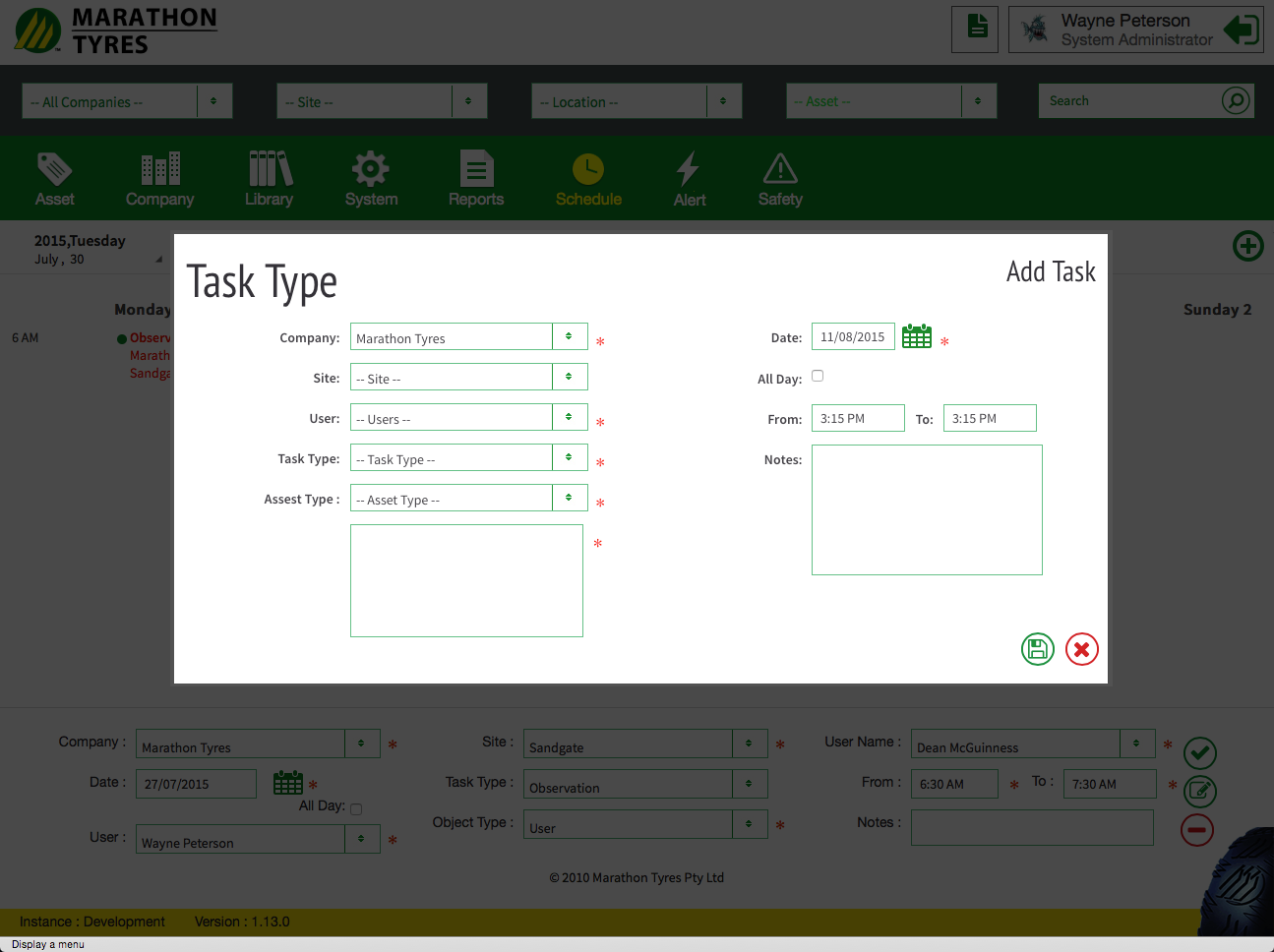The height and width of the screenshot is (952, 1274).
Task: Open the calendar picker beside Date field
Action: [x=916, y=336]
